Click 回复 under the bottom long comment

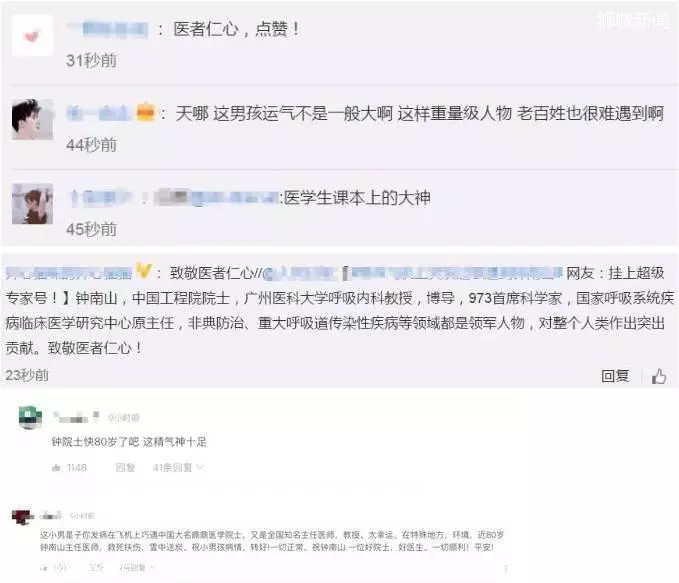tap(96, 568)
